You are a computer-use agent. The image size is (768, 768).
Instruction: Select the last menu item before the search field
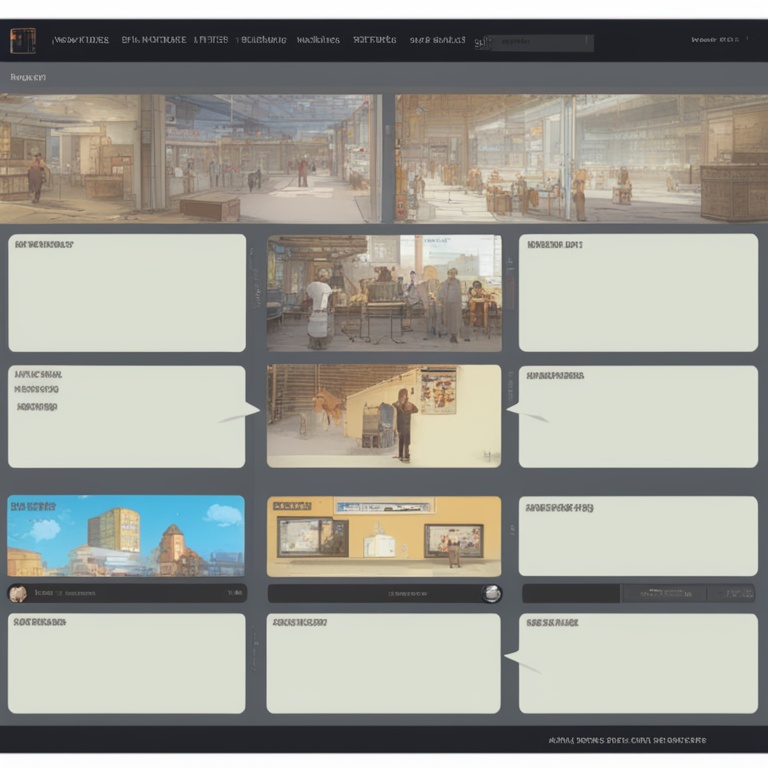[437, 41]
